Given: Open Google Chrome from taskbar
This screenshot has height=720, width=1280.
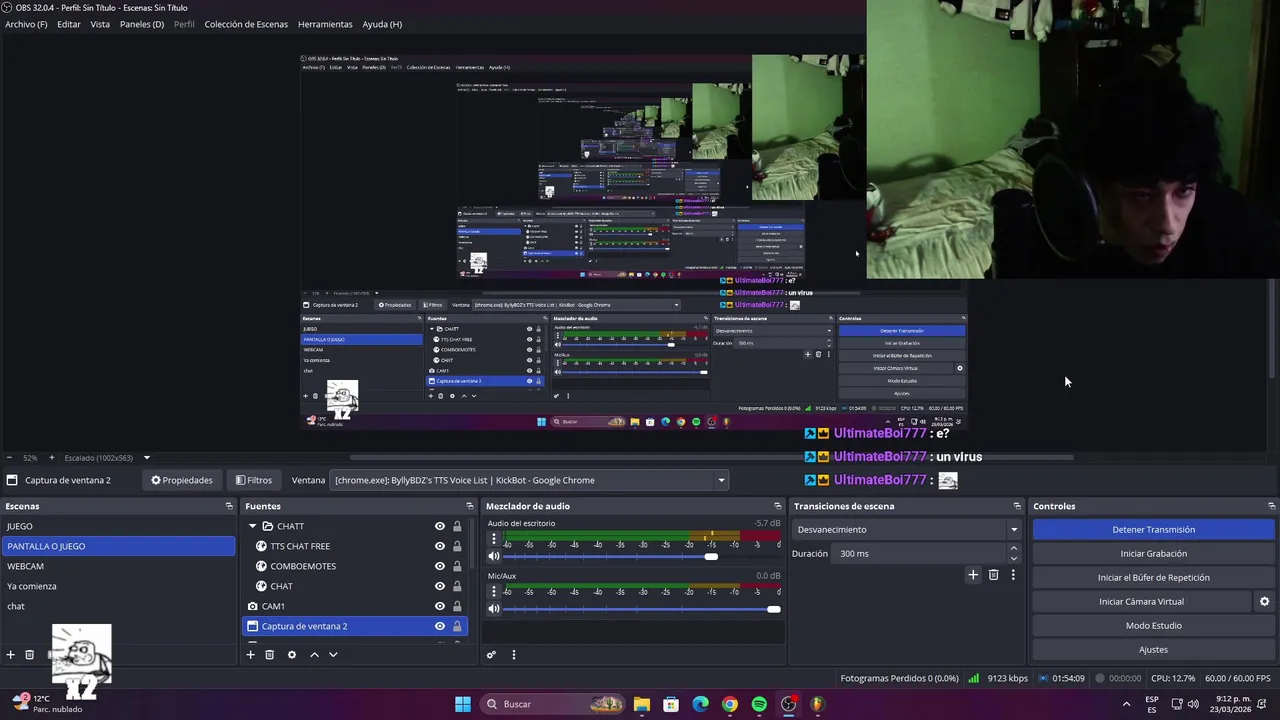Looking at the screenshot, I should pos(730,704).
